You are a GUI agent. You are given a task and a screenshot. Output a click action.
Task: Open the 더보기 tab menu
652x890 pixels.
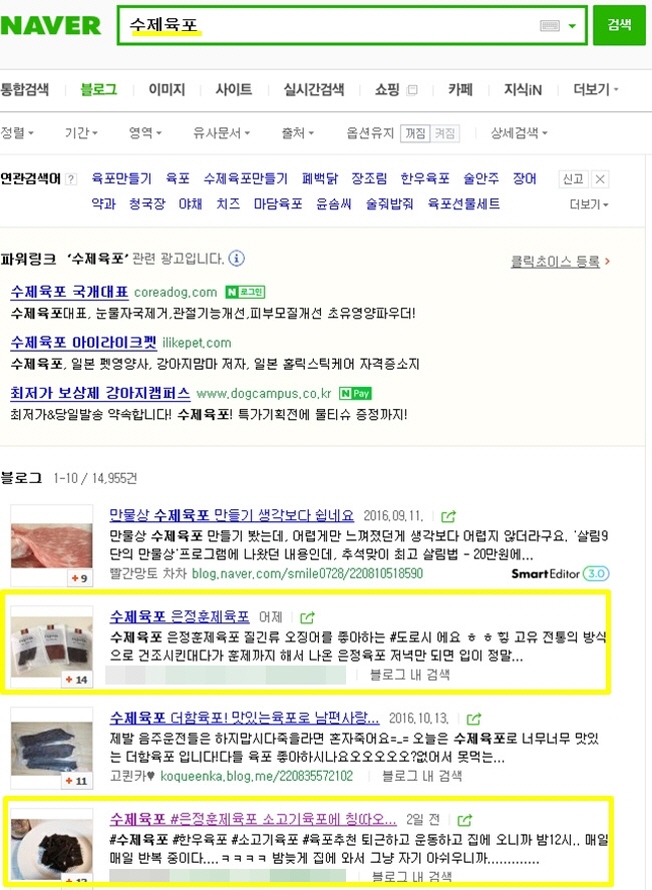(595, 90)
